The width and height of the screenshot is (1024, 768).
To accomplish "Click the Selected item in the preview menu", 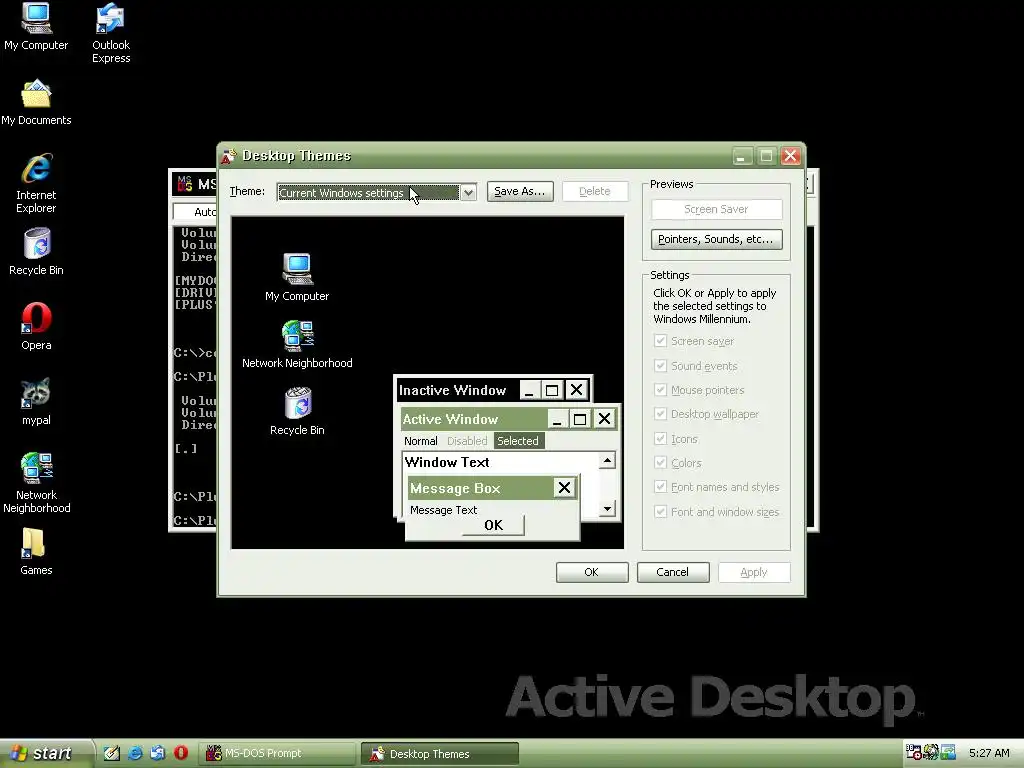I will [518, 441].
